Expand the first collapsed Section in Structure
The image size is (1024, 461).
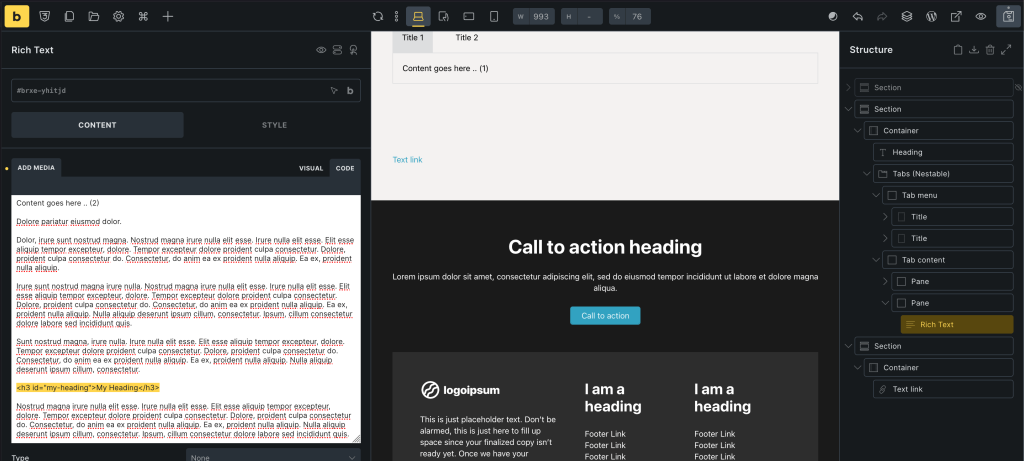[849, 88]
